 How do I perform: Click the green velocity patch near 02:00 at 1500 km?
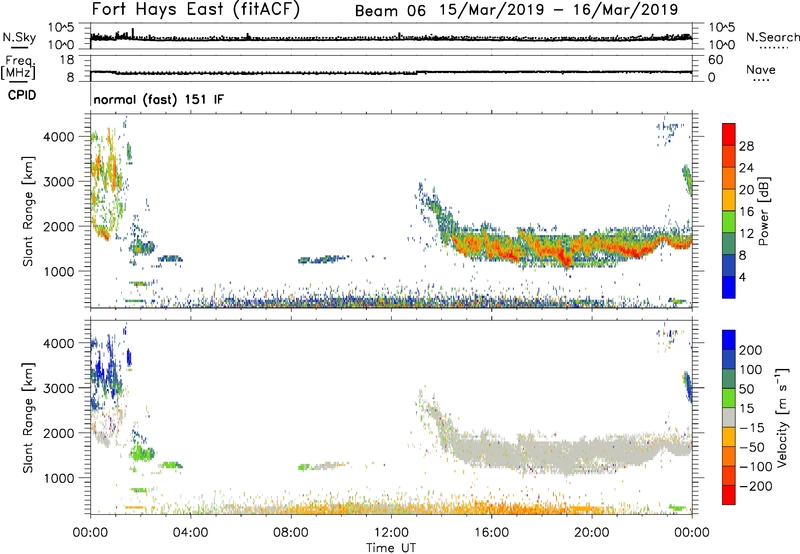[141, 453]
